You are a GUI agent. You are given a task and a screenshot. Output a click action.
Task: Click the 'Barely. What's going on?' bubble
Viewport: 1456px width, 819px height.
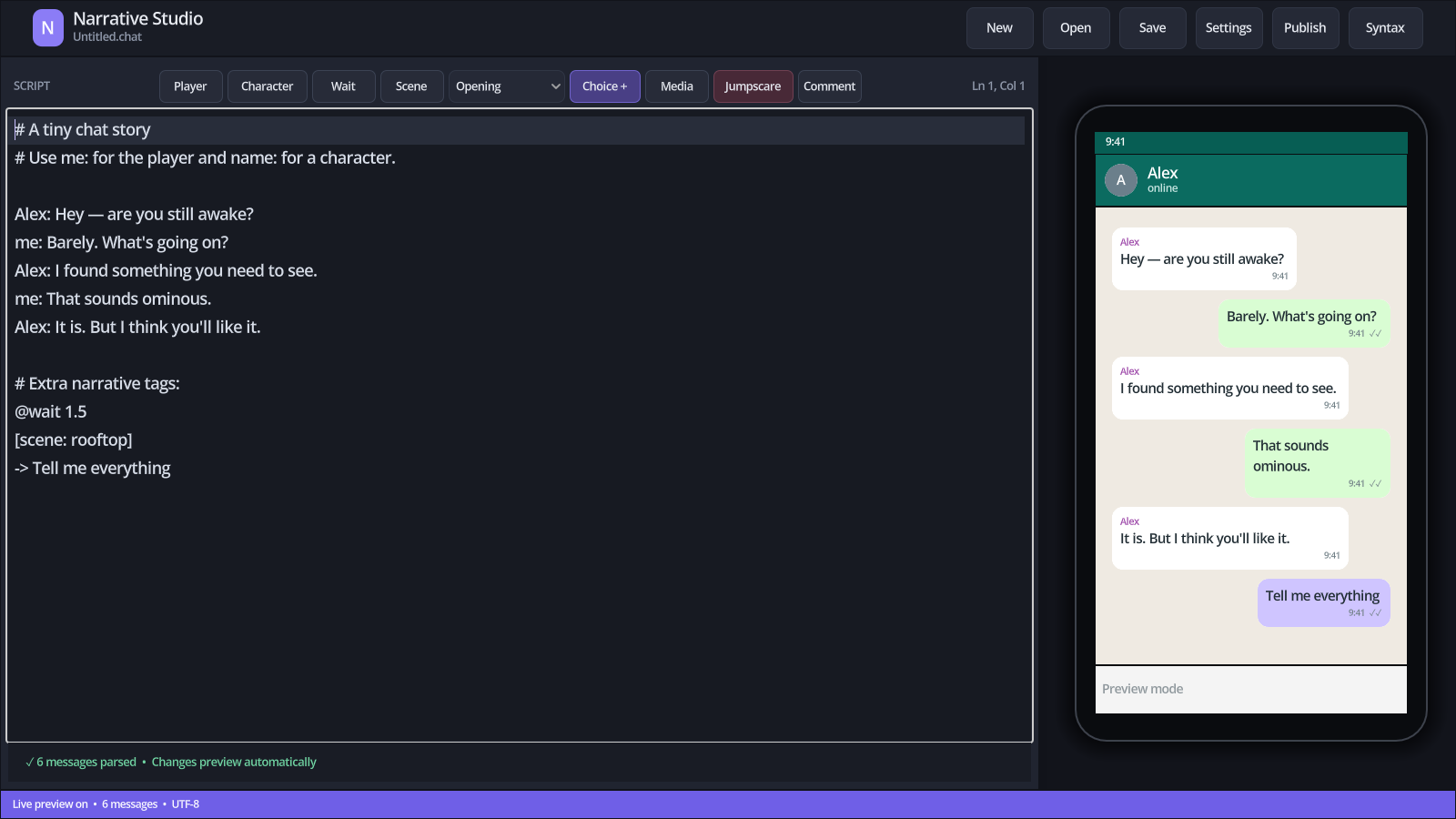1304,324
